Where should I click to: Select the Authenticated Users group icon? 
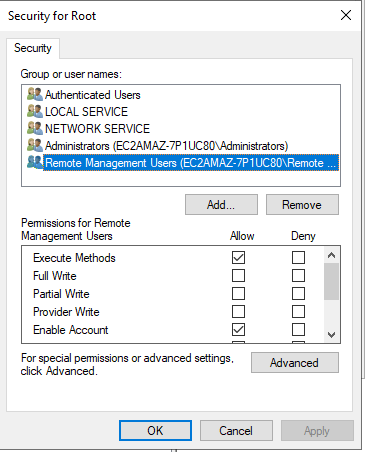35,94
